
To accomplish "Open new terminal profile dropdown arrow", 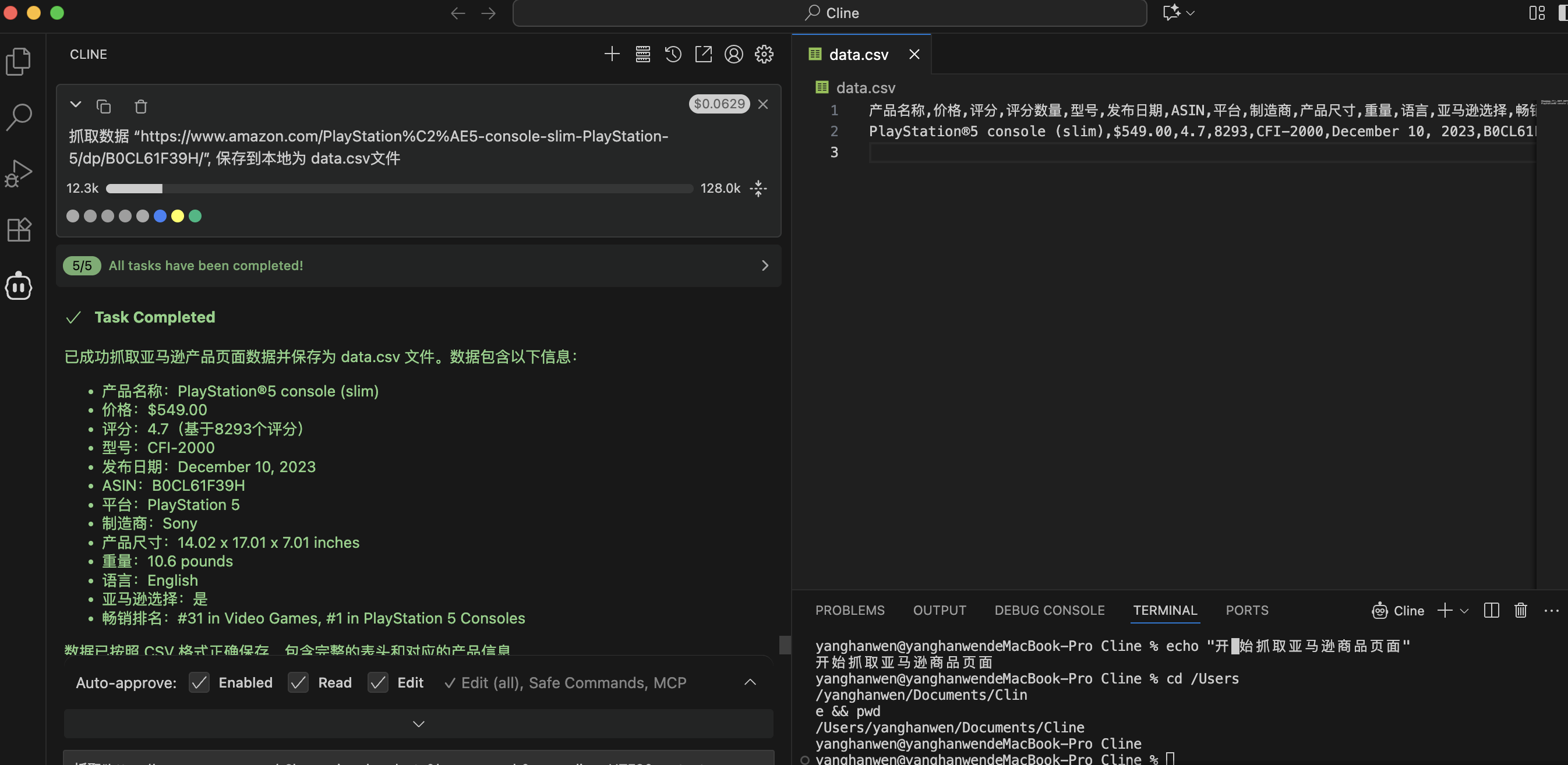I will [1464, 610].
